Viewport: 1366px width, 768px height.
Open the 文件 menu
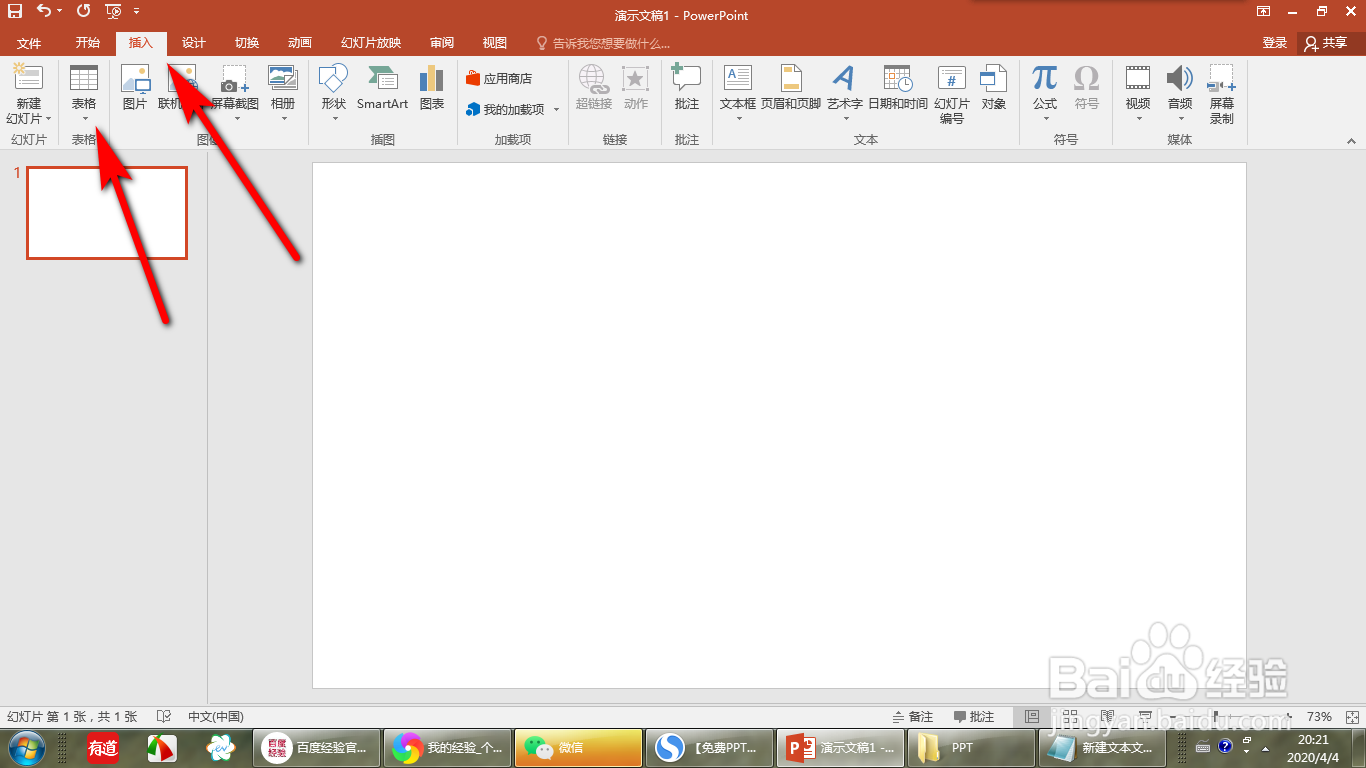point(29,43)
